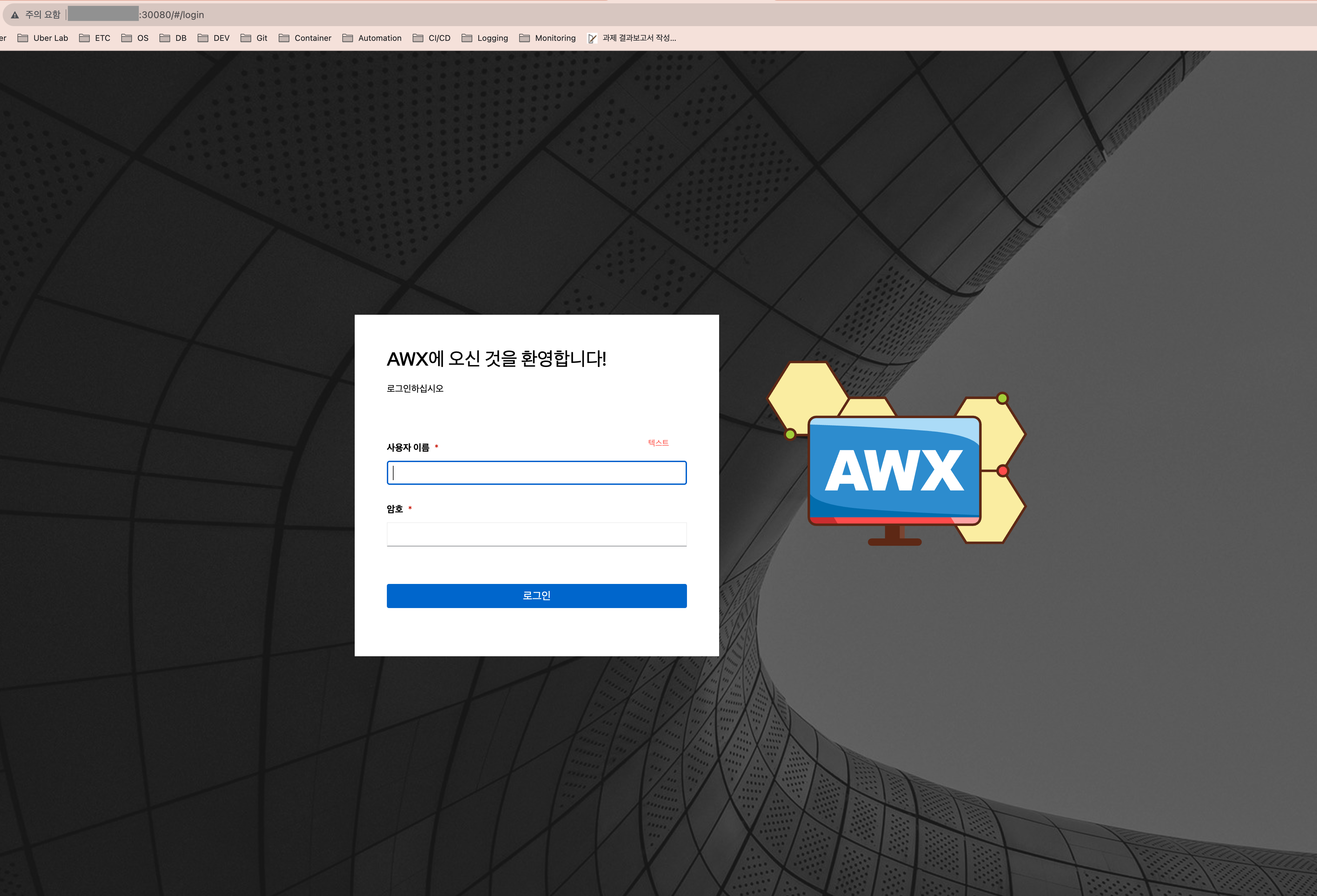Click the 주의 요함 security warning icon
The height and width of the screenshot is (896, 1317).
15,15
